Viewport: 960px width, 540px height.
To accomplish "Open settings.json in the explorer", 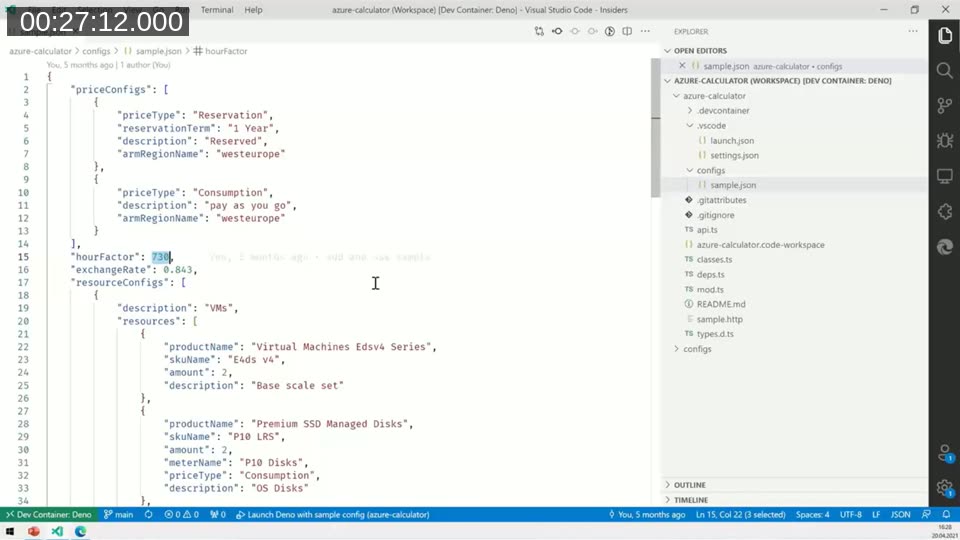I will (735, 156).
